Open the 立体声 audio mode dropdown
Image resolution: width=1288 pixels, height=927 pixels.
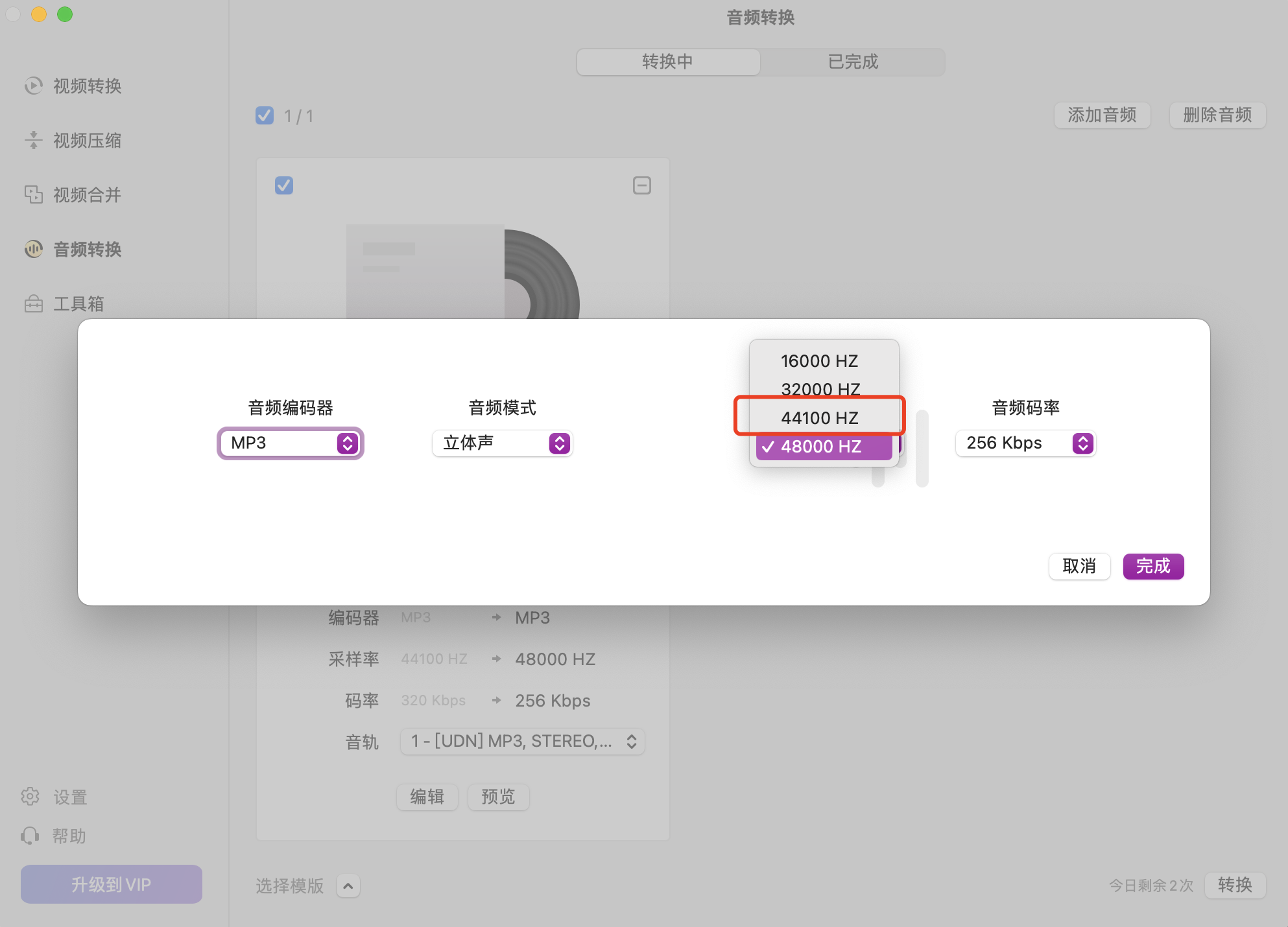(x=502, y=443)
